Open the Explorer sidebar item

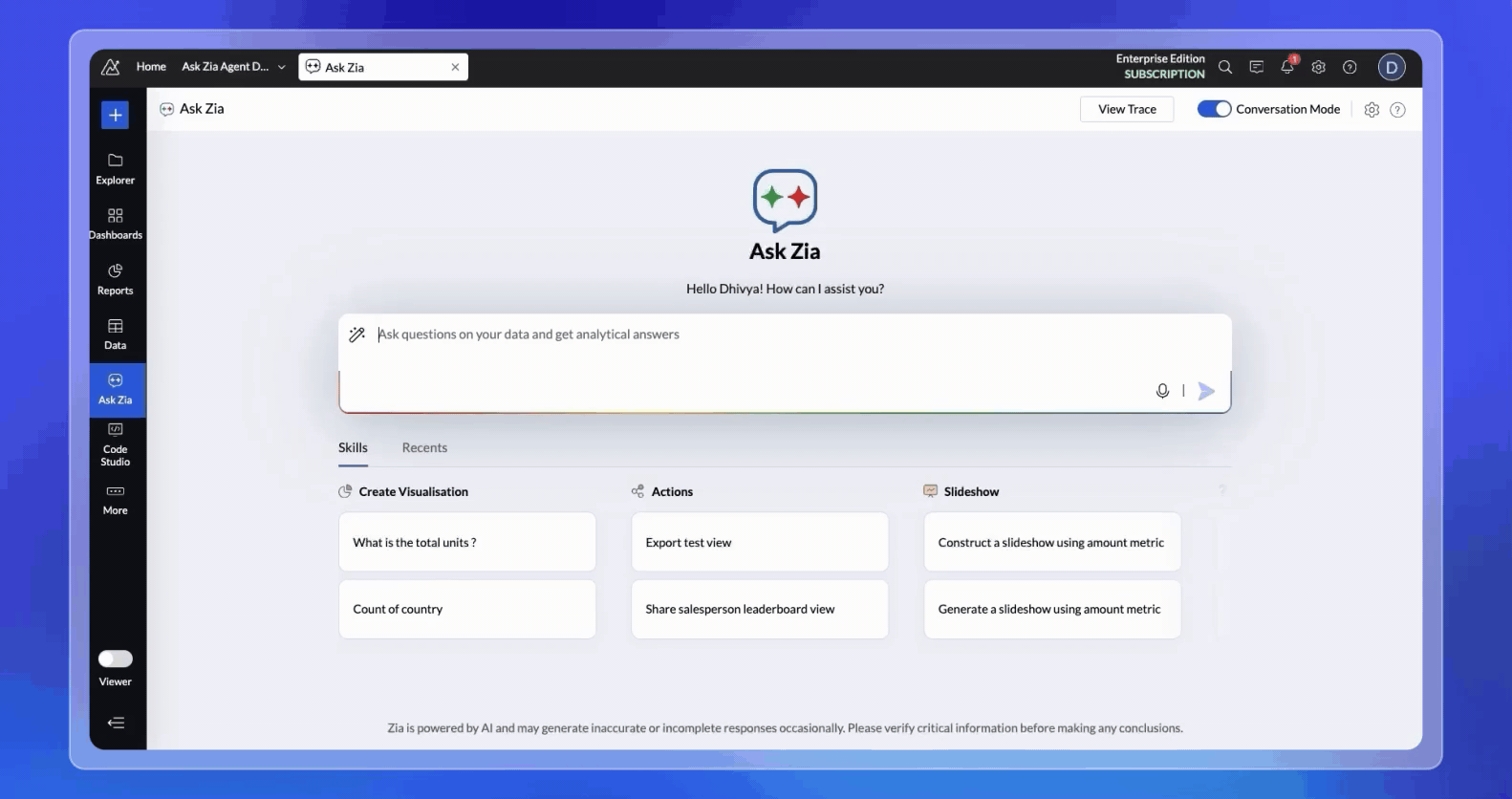tap(116, 168)
